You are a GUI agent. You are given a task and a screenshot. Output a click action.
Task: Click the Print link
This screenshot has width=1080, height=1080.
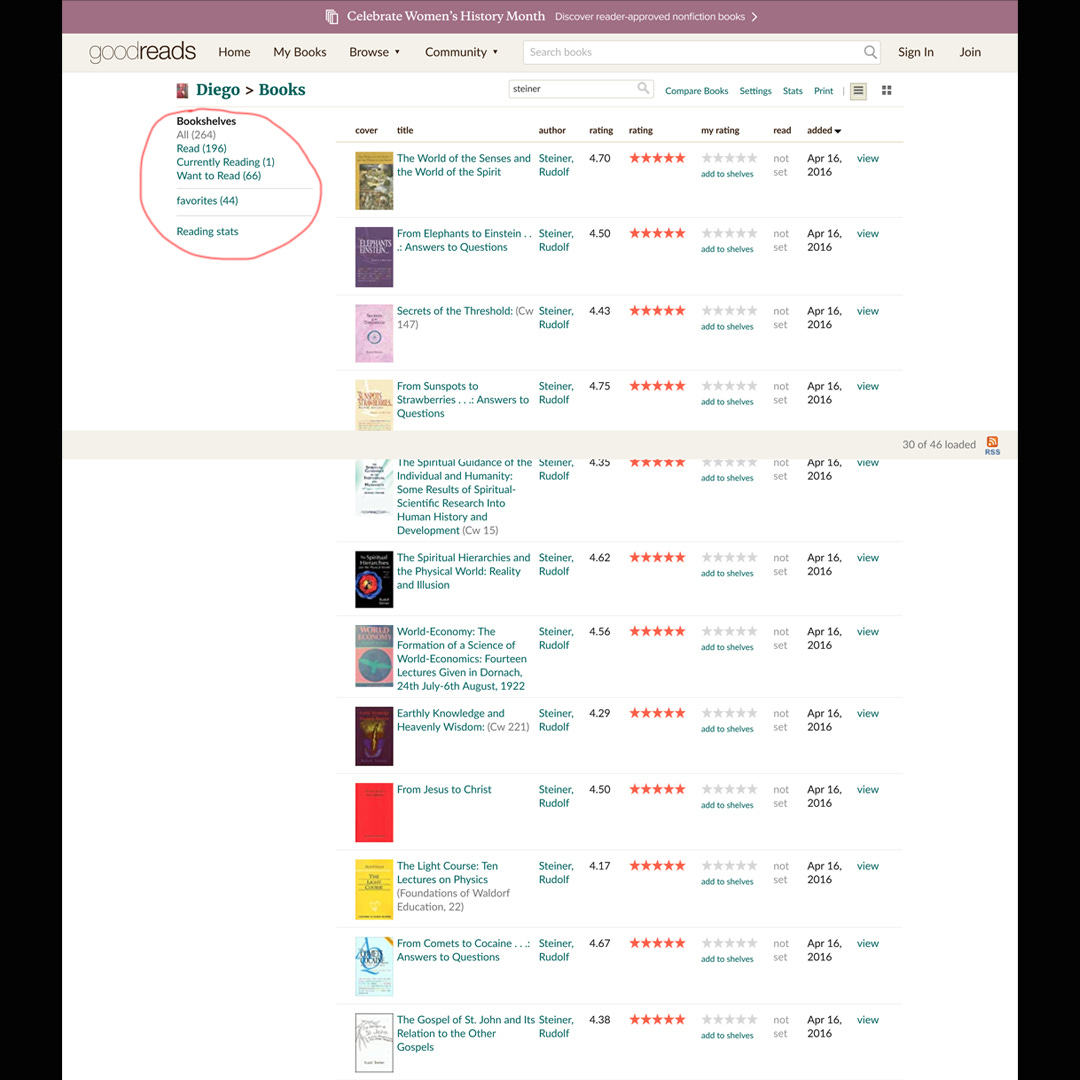(823, 91)
